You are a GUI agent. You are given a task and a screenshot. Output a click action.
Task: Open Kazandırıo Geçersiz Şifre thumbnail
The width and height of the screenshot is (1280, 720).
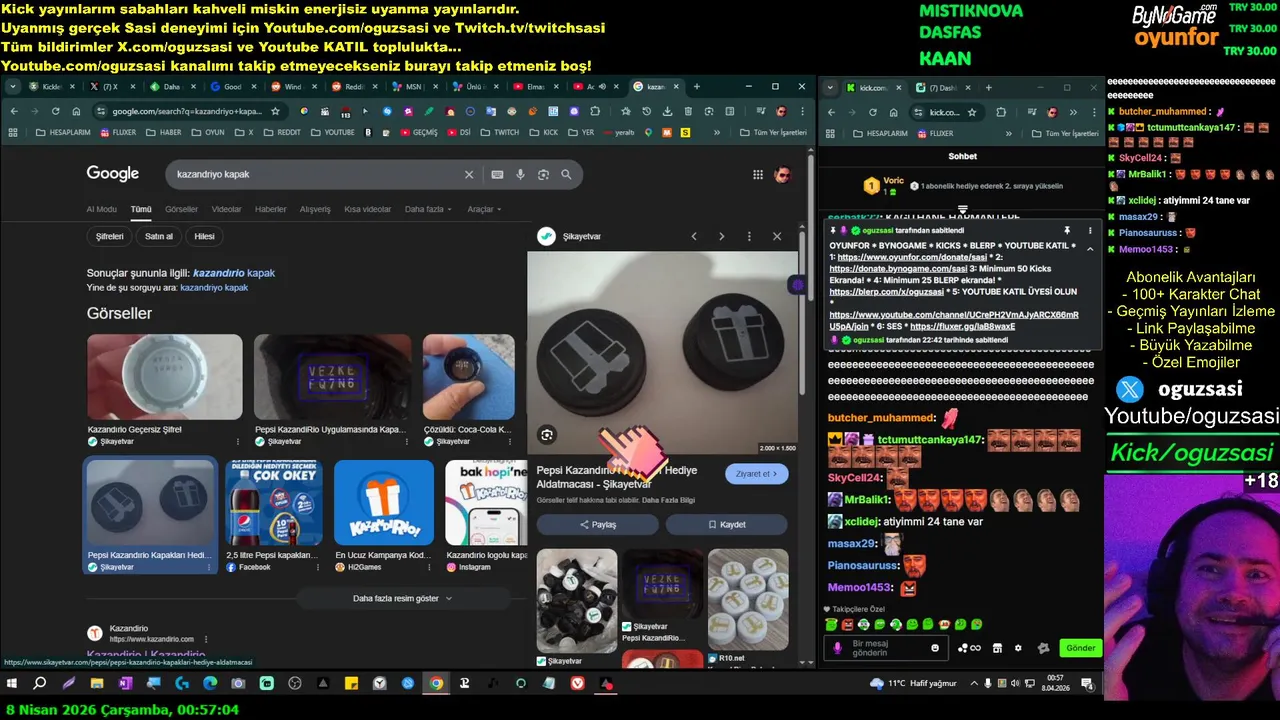(164, 377)
